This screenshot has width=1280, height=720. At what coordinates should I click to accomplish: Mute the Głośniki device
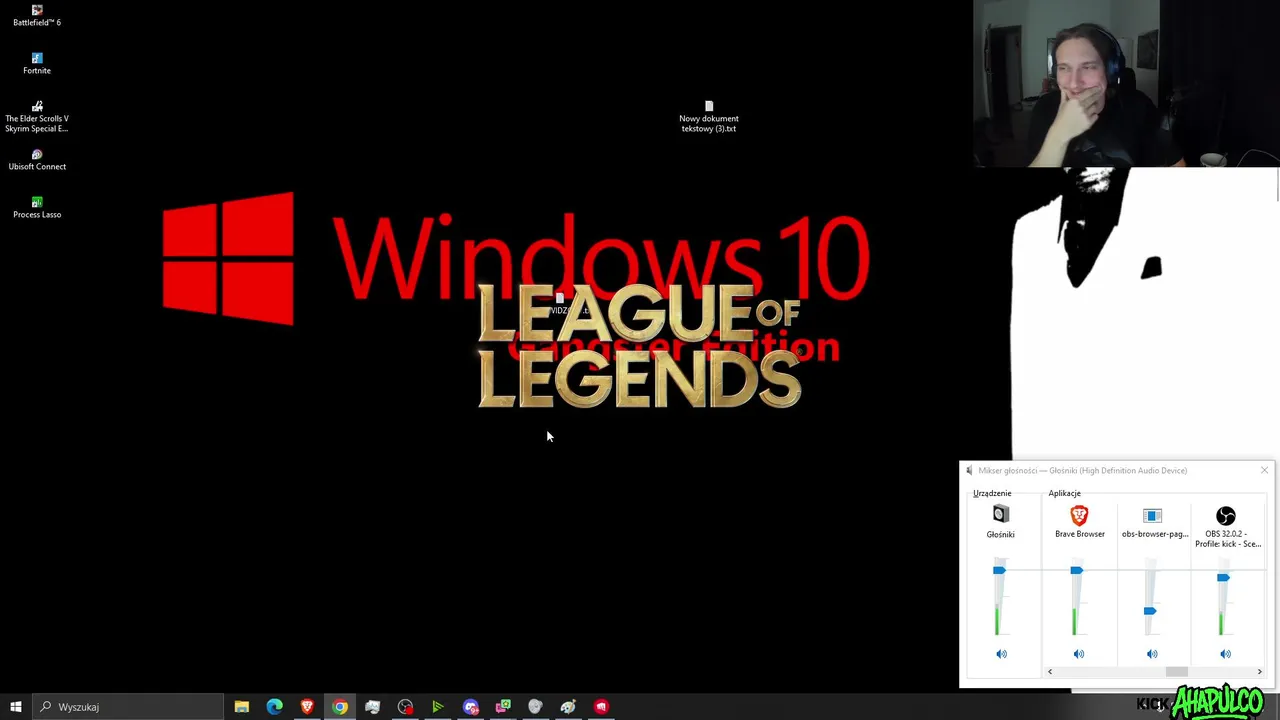(x=1001, y=654)
